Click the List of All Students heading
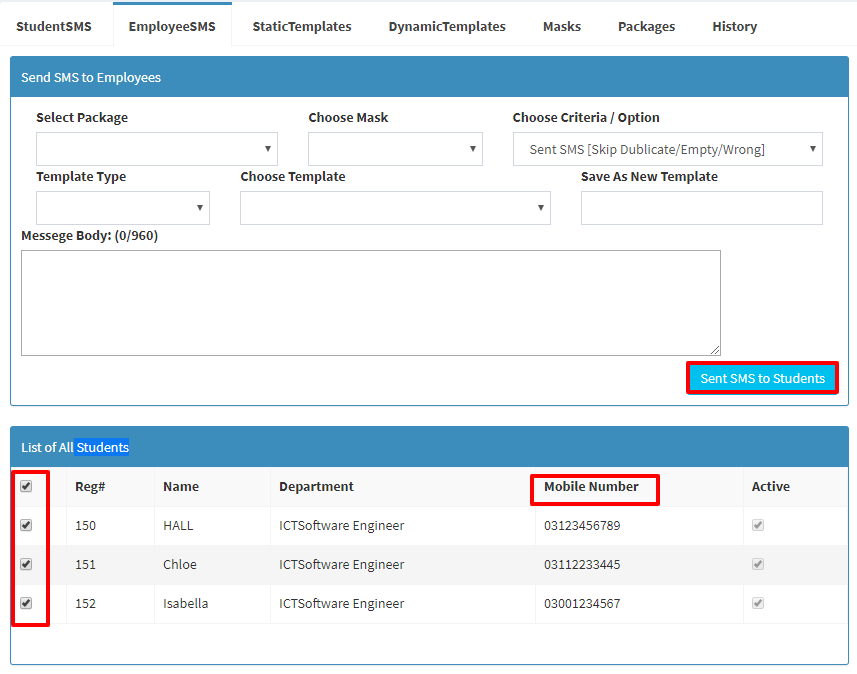Screen dimensions: 857x674 [75, 447]
